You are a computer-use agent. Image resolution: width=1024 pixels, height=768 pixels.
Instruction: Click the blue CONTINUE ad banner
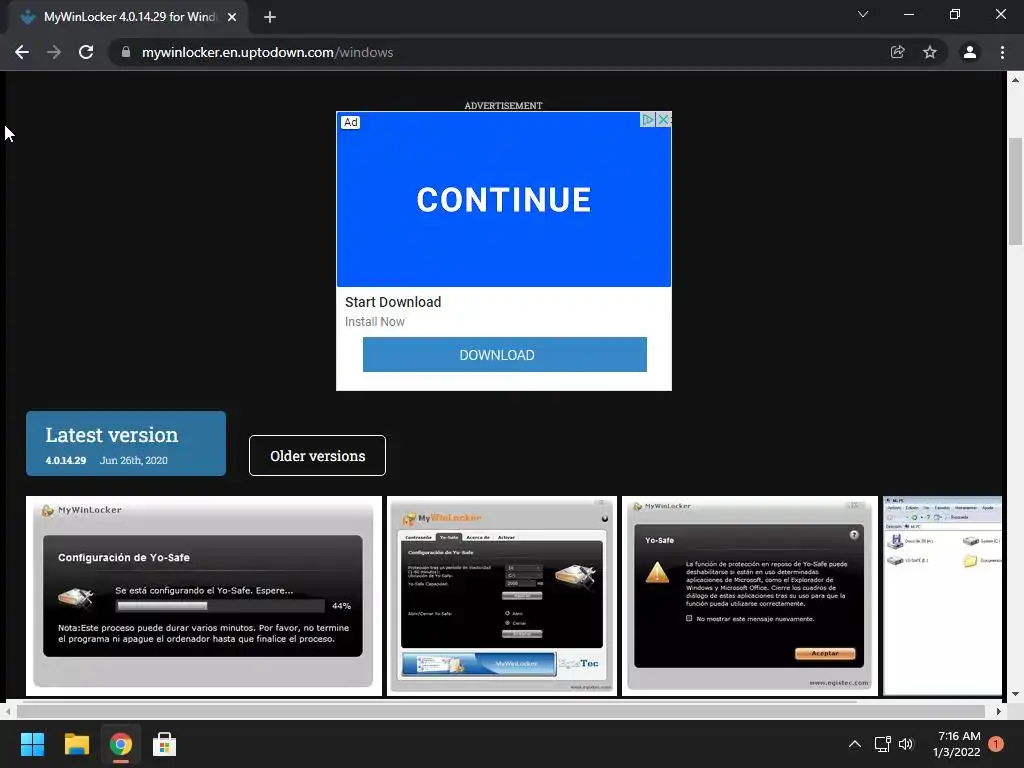(x=504, y=199)
